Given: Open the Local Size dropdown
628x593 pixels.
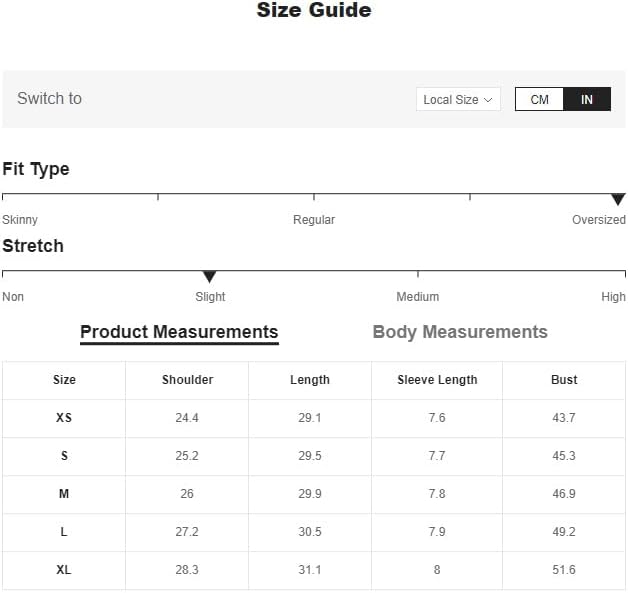Looking at the screenshot, I should click(457, 99).
